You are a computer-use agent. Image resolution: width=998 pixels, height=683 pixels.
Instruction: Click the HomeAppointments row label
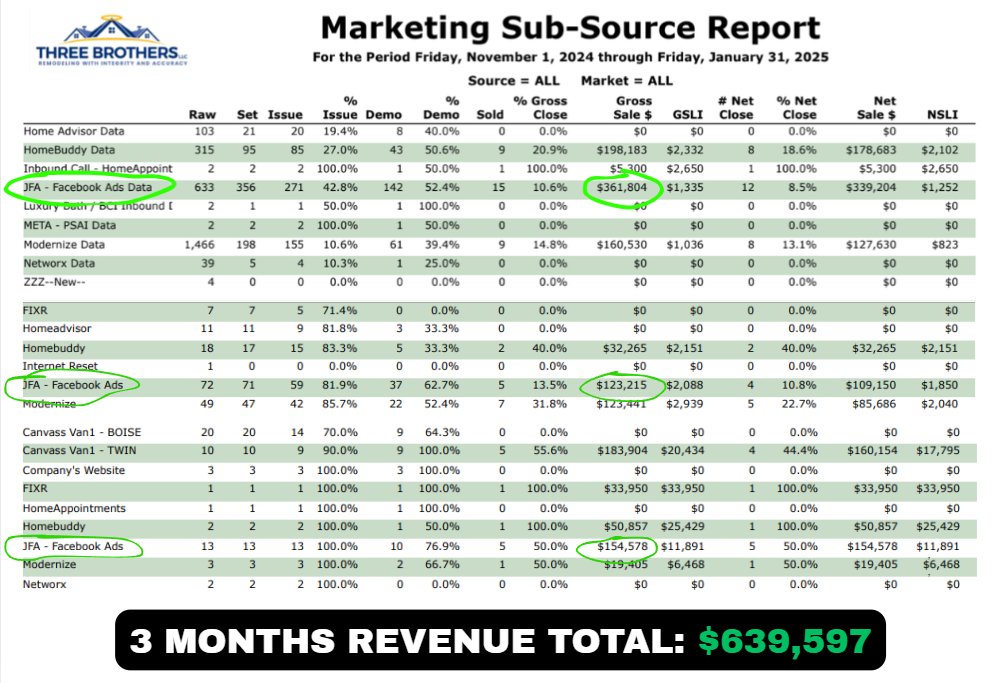(x=74, y=509)
